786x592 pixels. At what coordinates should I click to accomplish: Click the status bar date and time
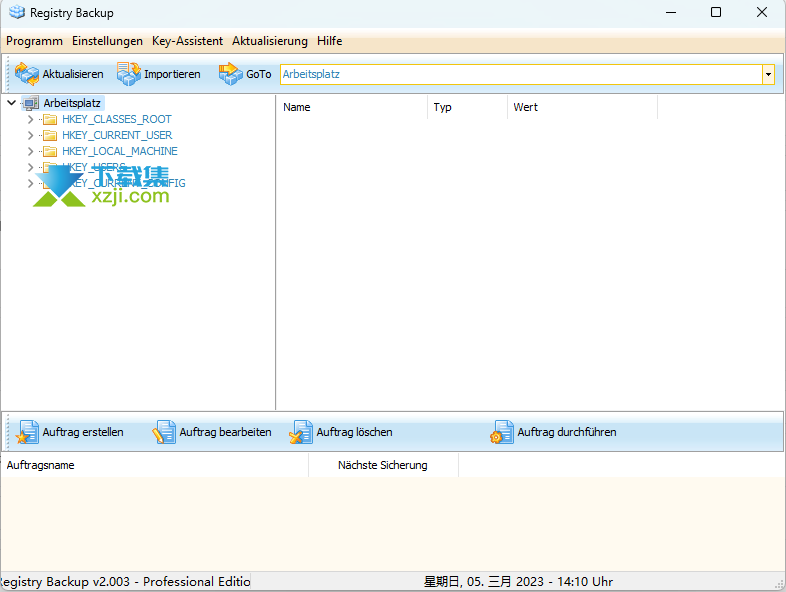pos(518,581)
